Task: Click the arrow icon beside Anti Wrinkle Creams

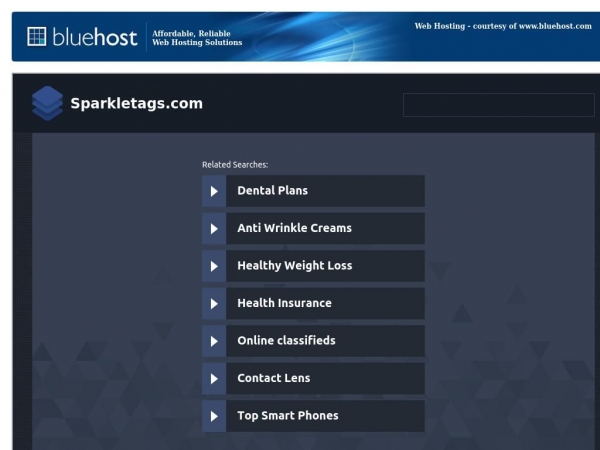Action: [214, 228]
